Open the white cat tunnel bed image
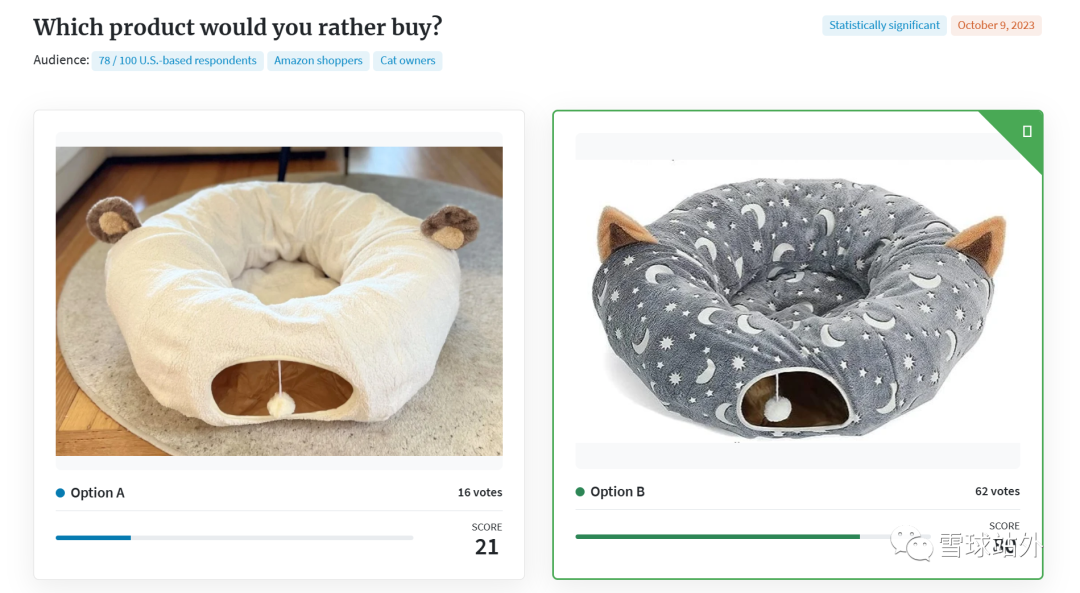The height and width of the screenshot is (593, 1080). pyautogui.click(x=279, y=301)
